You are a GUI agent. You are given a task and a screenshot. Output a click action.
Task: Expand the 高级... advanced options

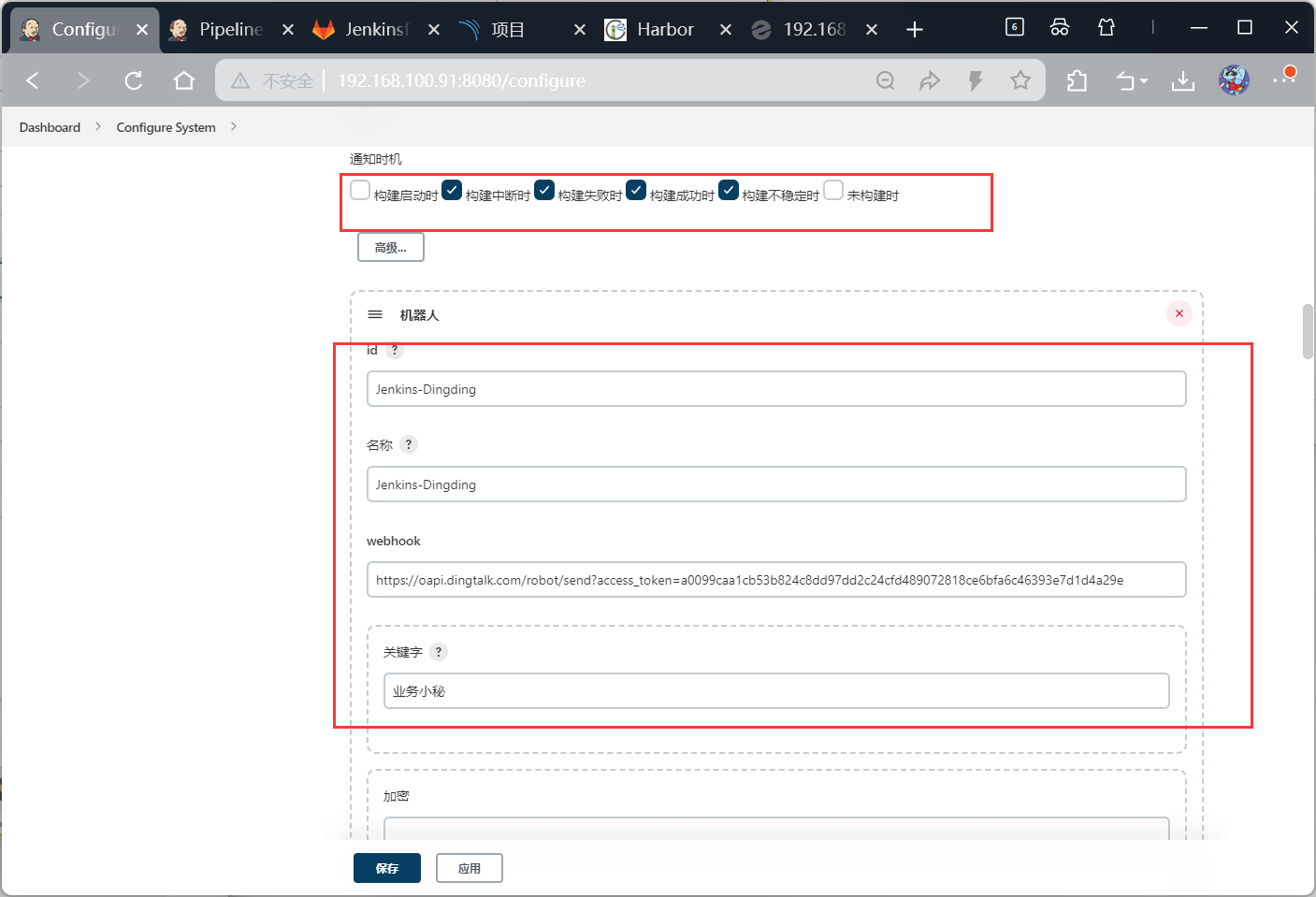tap(391, 248)
